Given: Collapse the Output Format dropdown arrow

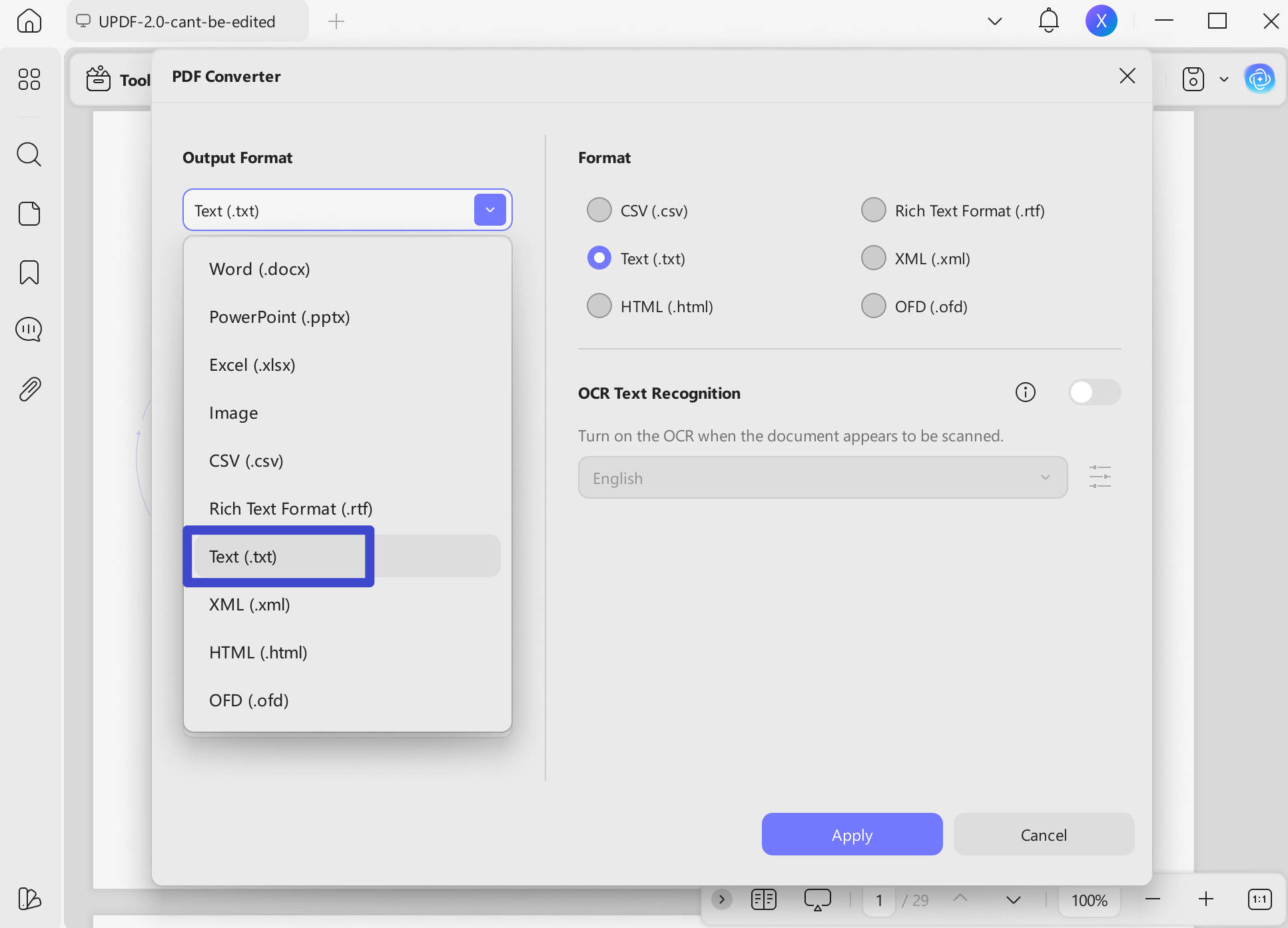Looking at the screenshot, I should [490, 210].
